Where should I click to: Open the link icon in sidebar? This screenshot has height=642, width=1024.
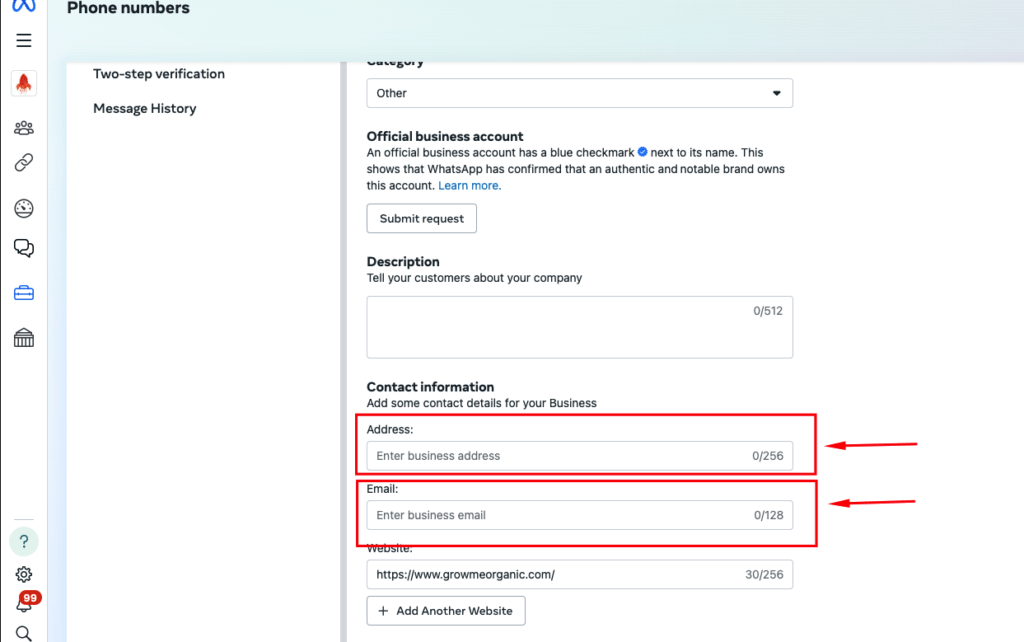pyautogui.click(x=24, y=162)
